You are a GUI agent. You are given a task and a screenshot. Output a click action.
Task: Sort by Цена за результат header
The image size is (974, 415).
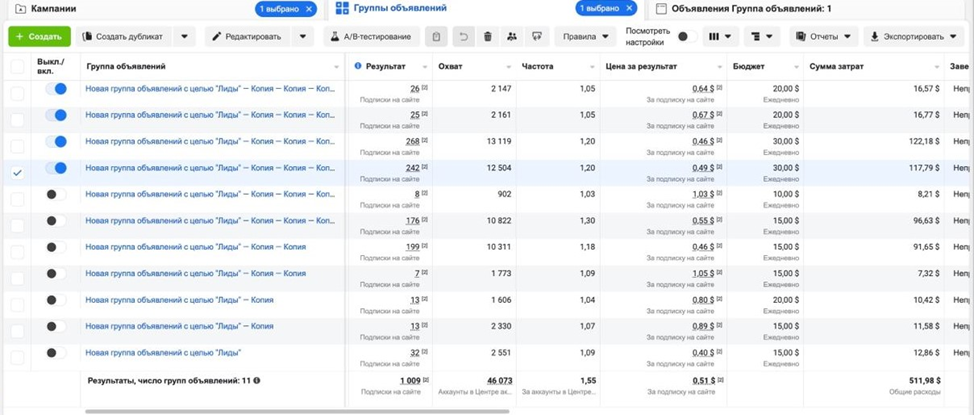point(641,66)
